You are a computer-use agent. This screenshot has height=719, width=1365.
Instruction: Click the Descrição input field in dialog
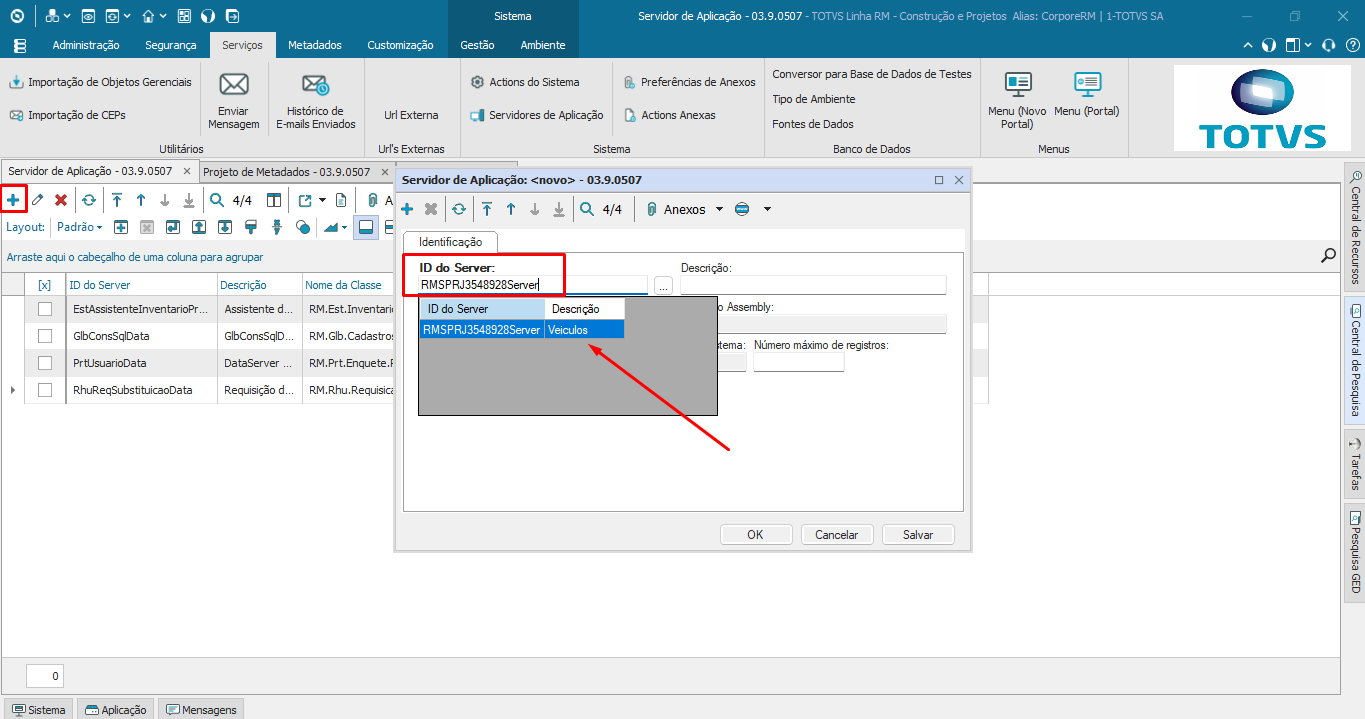coord(813,285)
